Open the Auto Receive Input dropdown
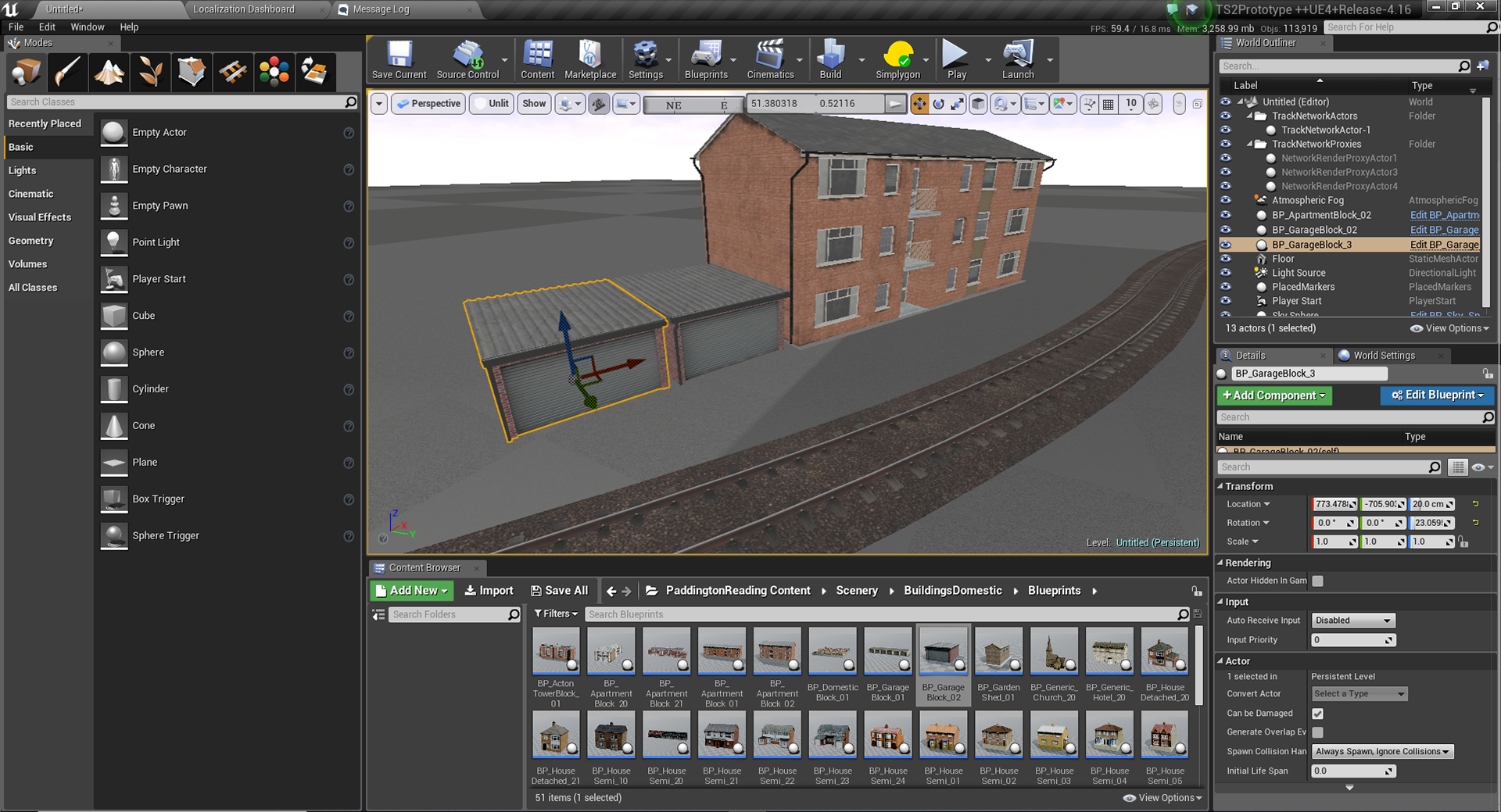 point(1352,621)
